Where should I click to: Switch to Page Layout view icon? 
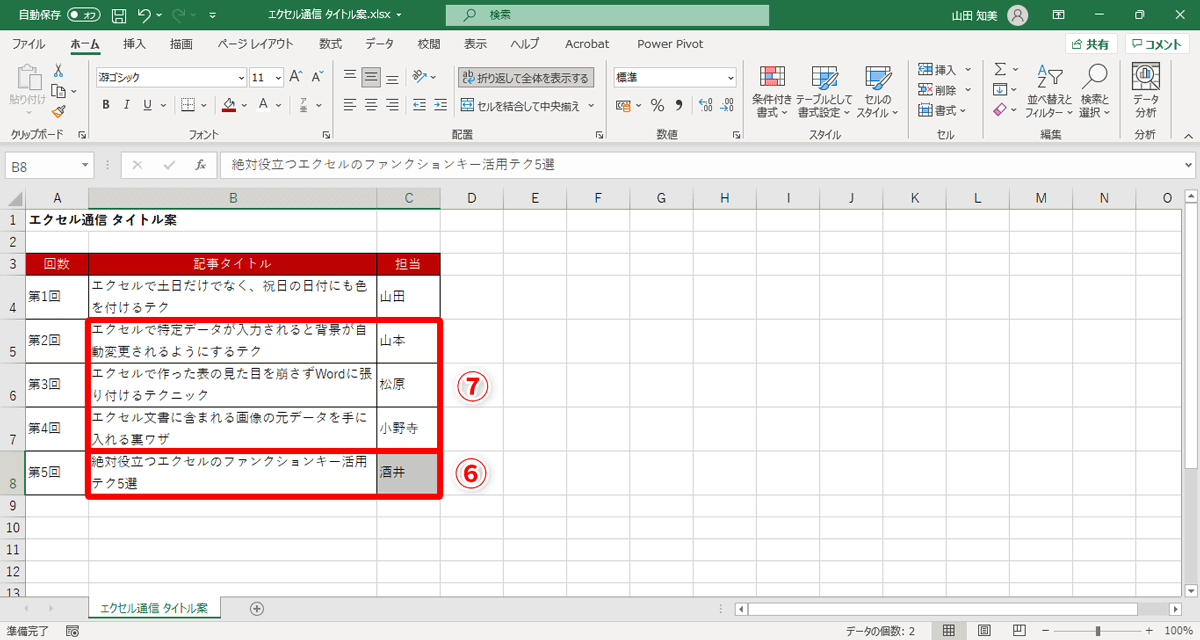(x=985, y=630)
